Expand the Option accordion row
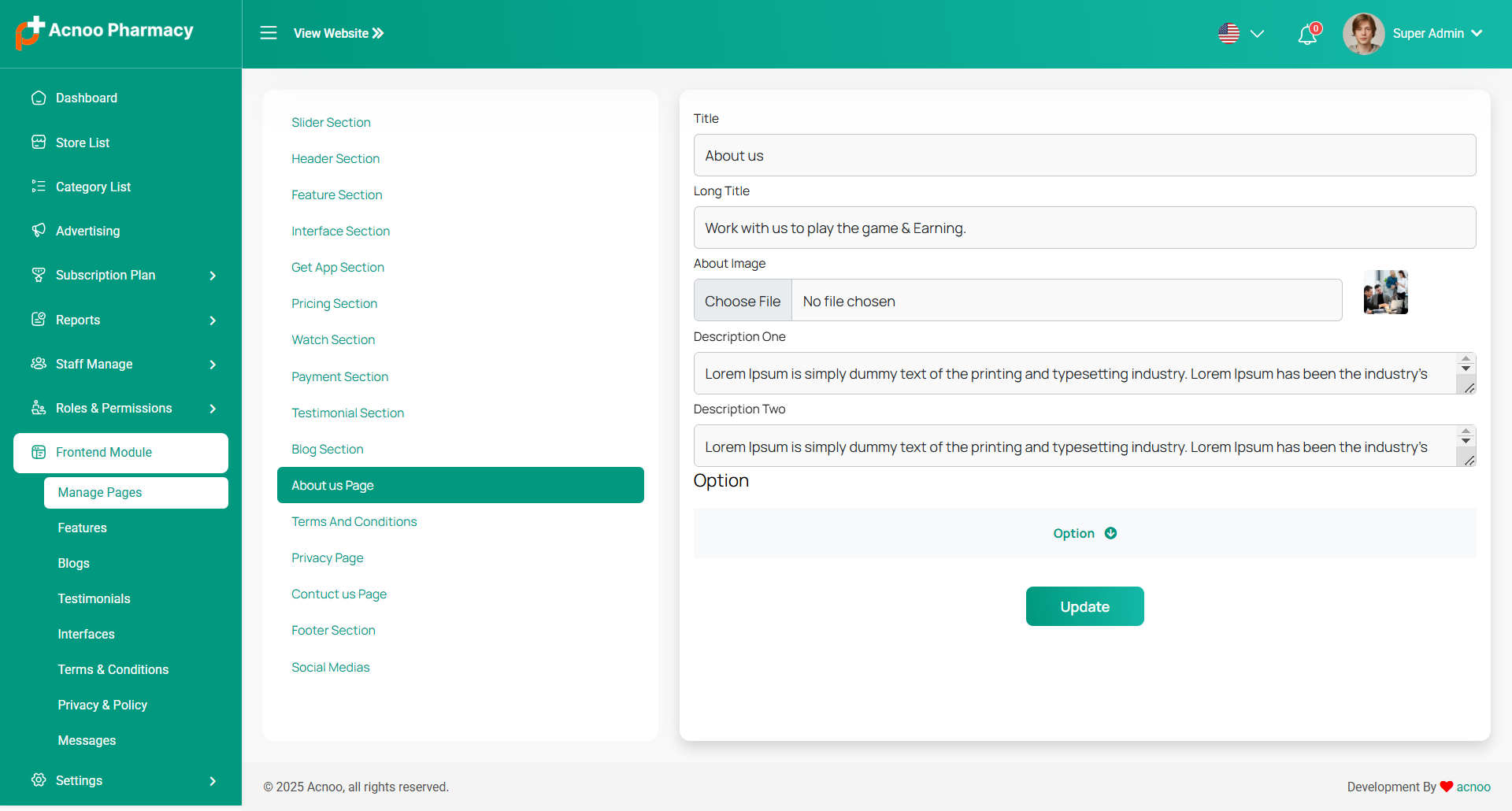1512x811 pixels. pos(1084,534)
